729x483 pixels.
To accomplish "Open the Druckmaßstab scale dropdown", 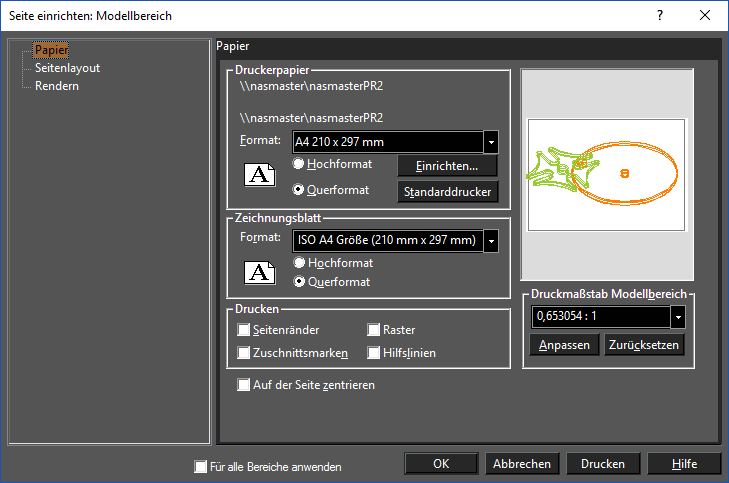I will pos(678,317).
